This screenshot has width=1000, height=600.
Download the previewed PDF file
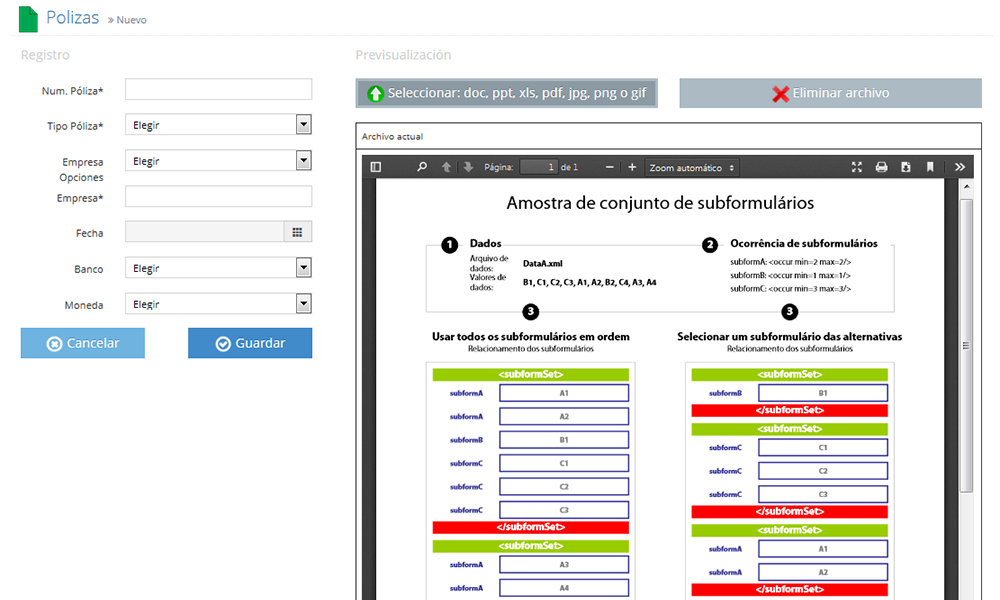(x=905, y=167)
